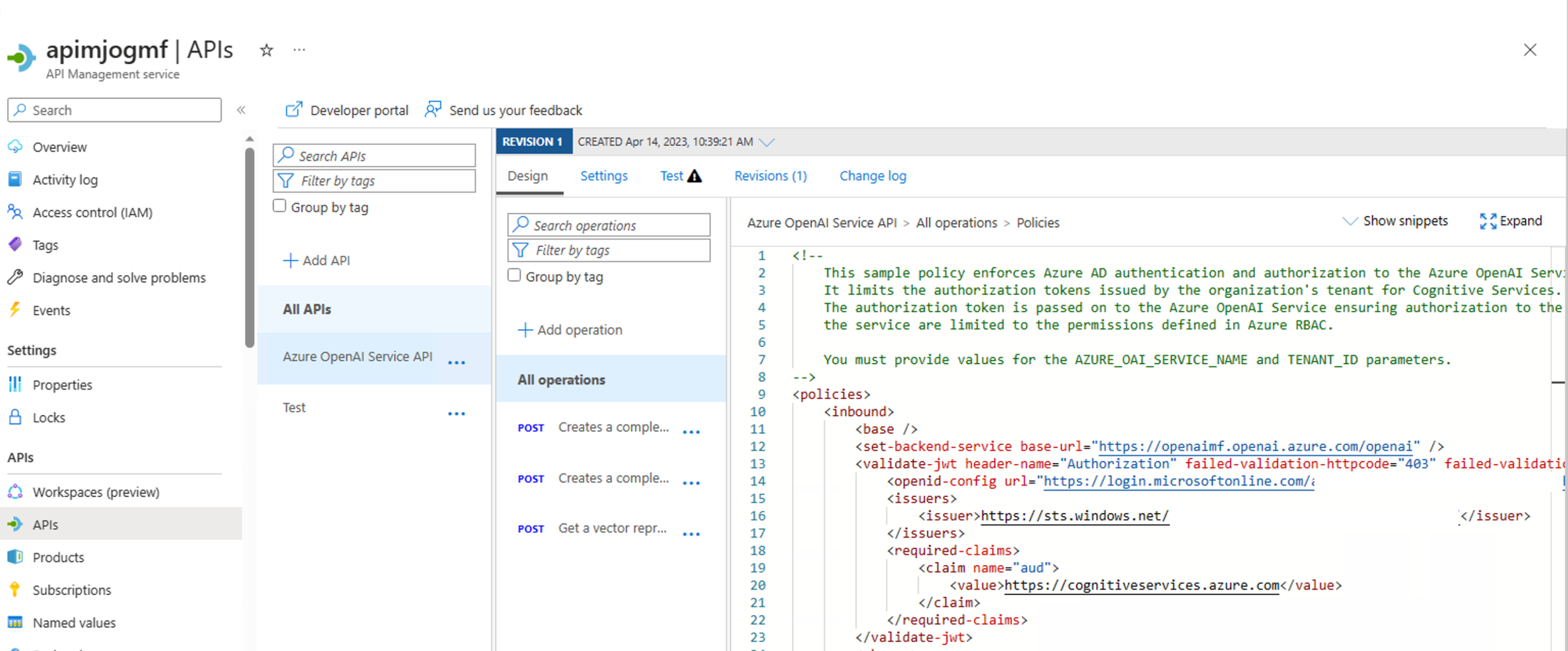Enable Group by tag under API search
The height and width of the screenshot is (651, 1568).
(x=279, y=206)
